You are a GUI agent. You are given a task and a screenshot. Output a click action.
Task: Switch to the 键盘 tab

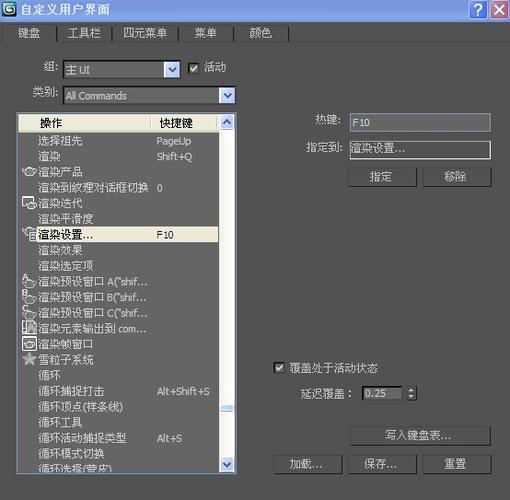(x=29, y=33)
